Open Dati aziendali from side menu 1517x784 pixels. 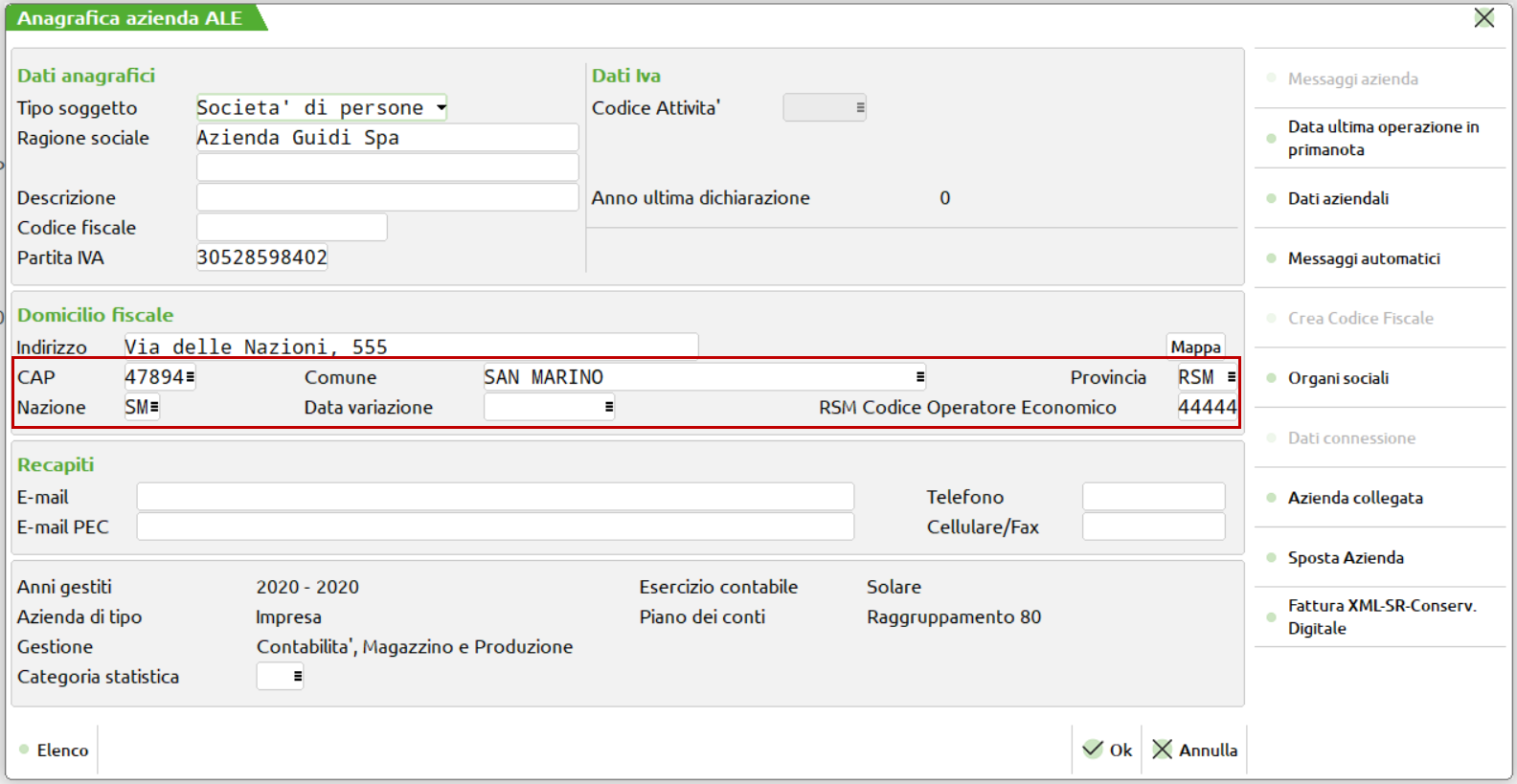click(1337, 198)
